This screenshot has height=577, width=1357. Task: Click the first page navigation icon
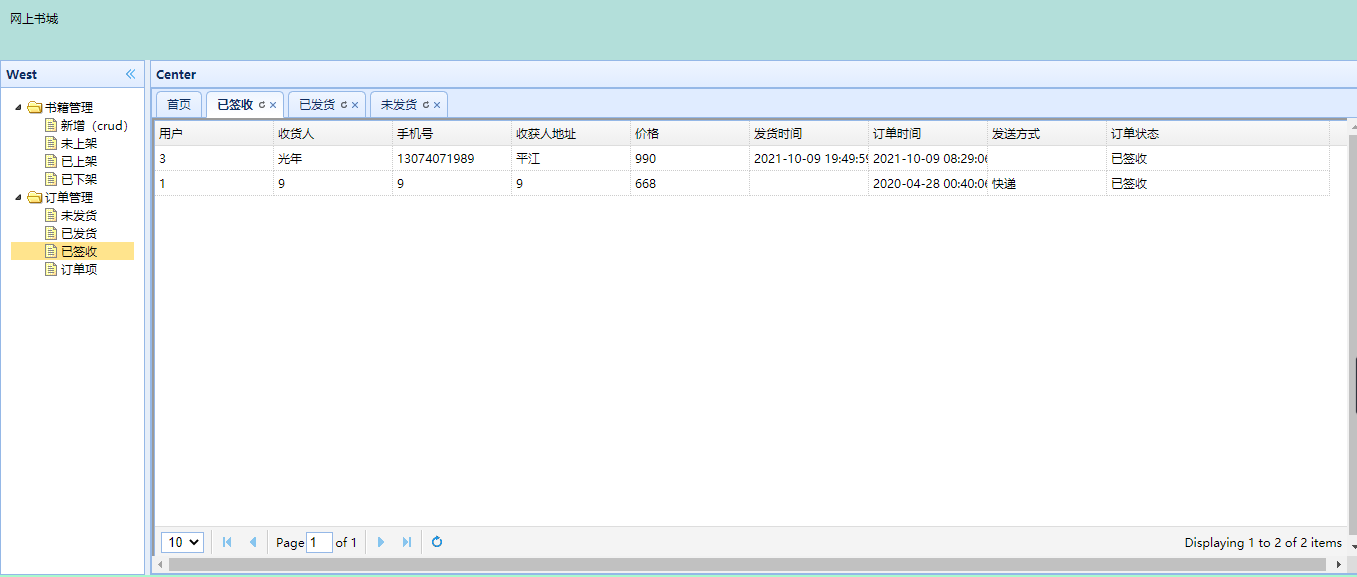(226, 542)
